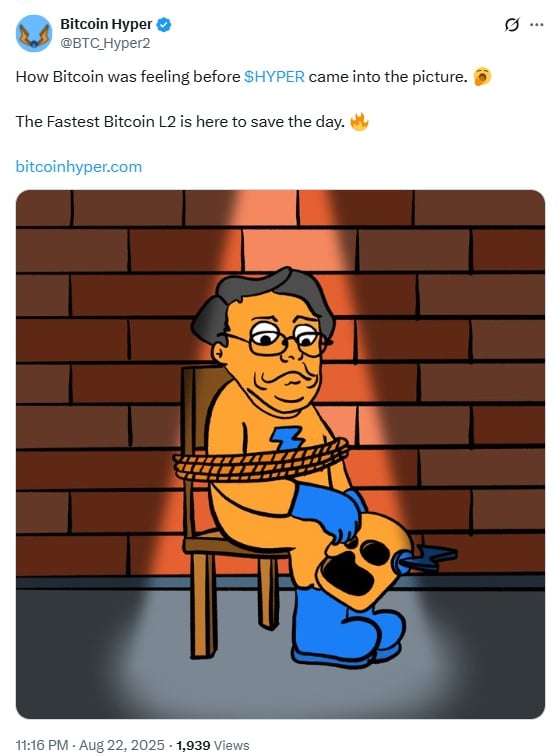The height and width of the screenshot is (756, 558).
Task: Click the fire emoji after 'save the day'
Action: tap(359, 122)
